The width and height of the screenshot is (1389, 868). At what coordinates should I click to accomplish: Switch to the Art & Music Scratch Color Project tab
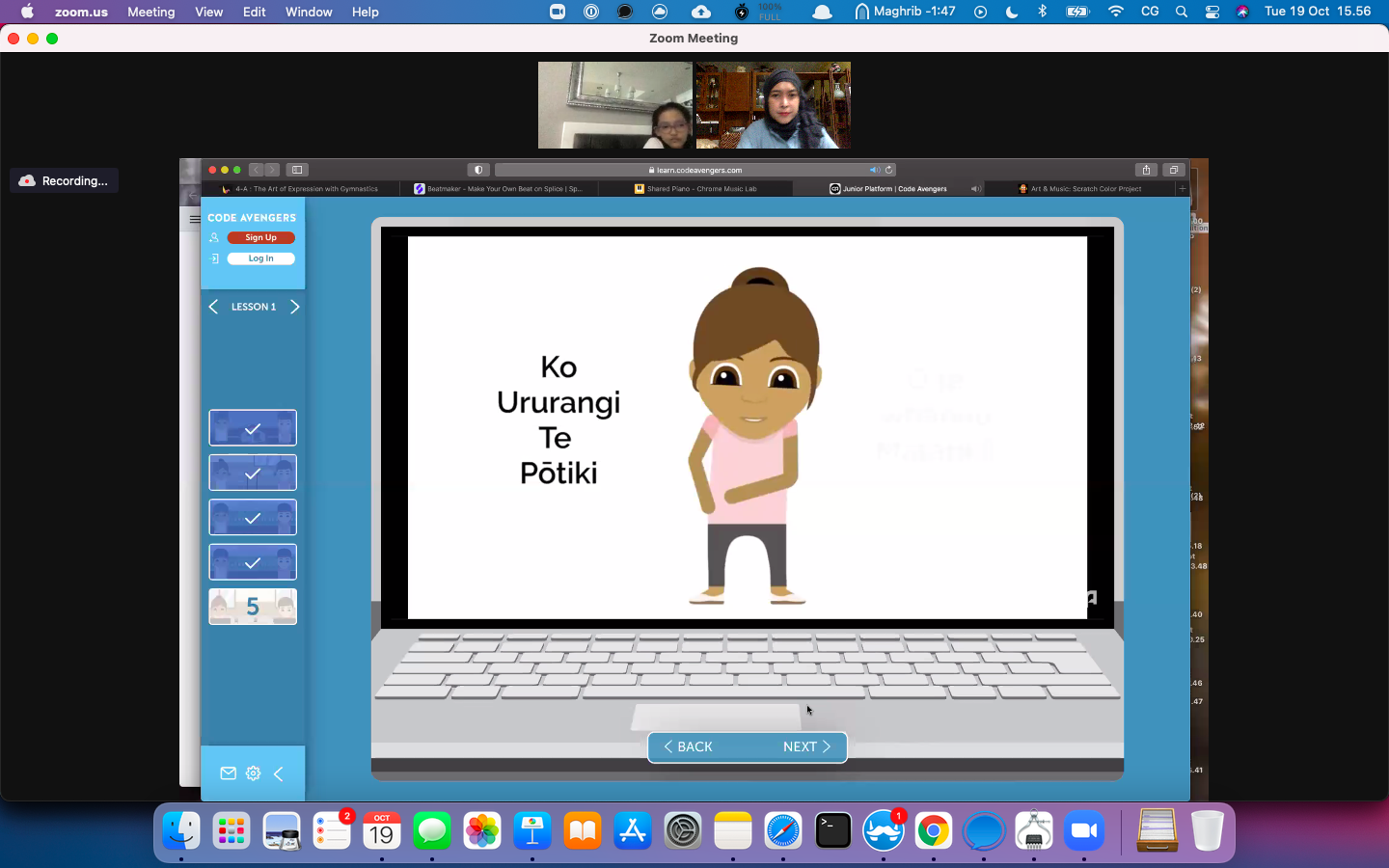point(1080,189)
